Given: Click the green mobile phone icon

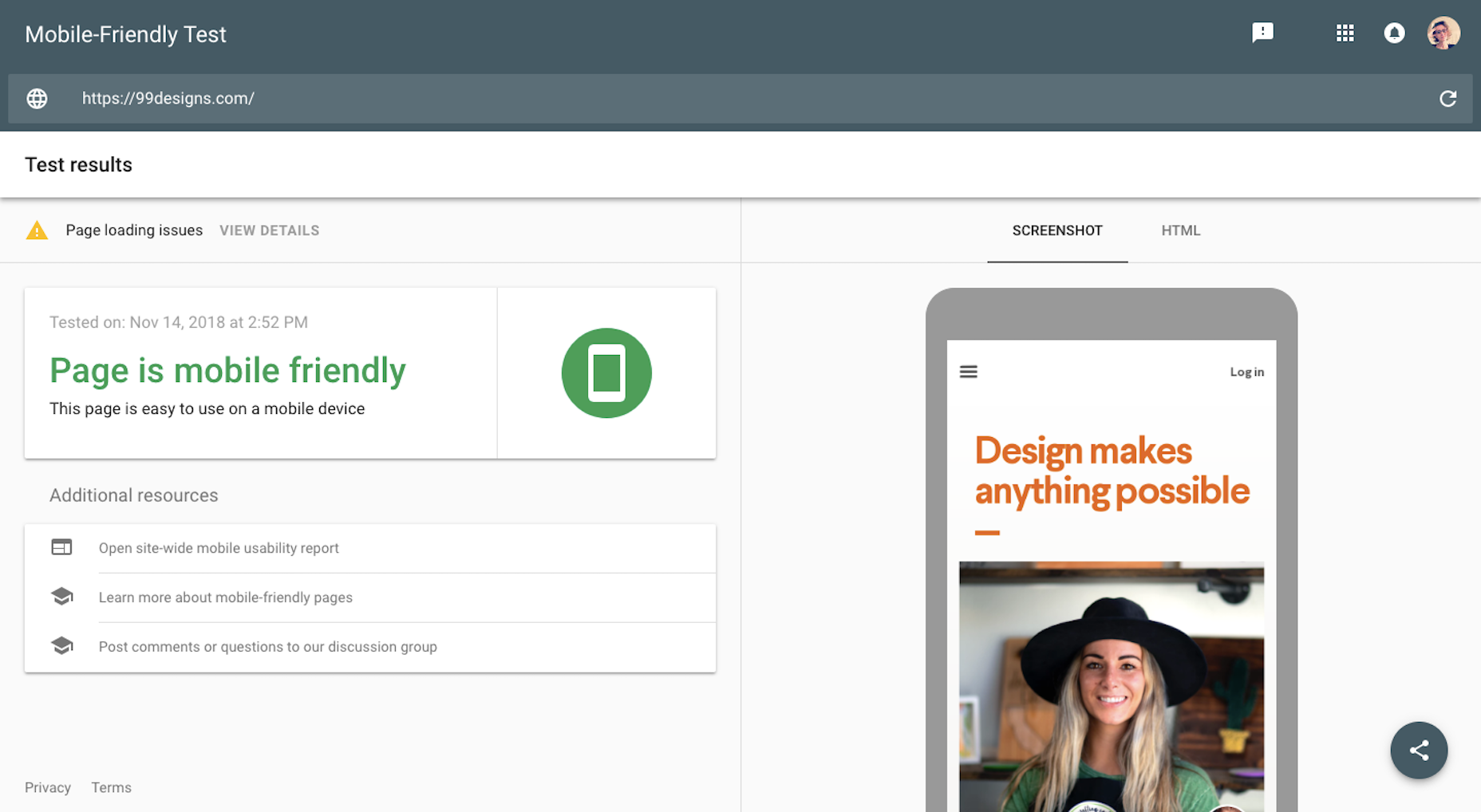Looking at the screenshot, I should pos(606,372).
